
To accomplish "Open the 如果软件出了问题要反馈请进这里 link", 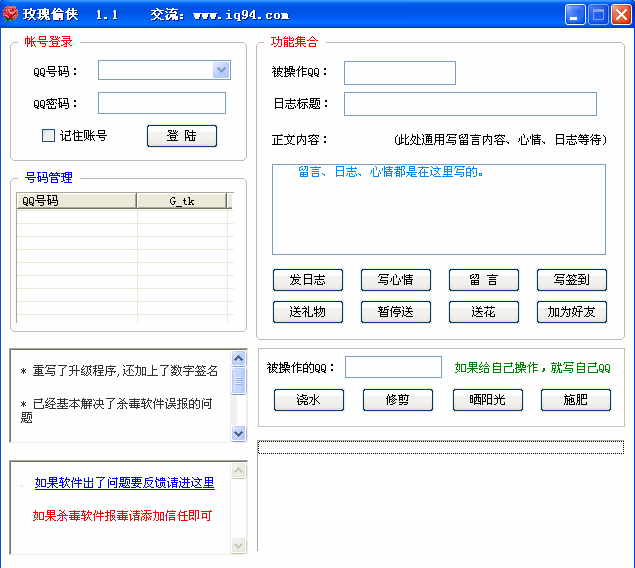I will click(124, 483).
